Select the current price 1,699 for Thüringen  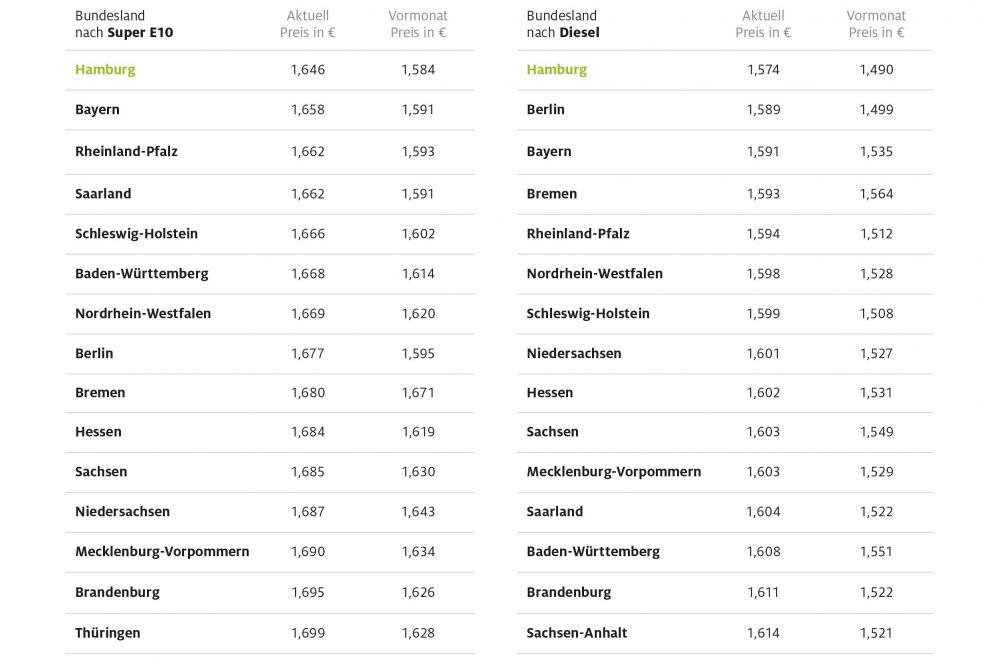tap(308, 633)
